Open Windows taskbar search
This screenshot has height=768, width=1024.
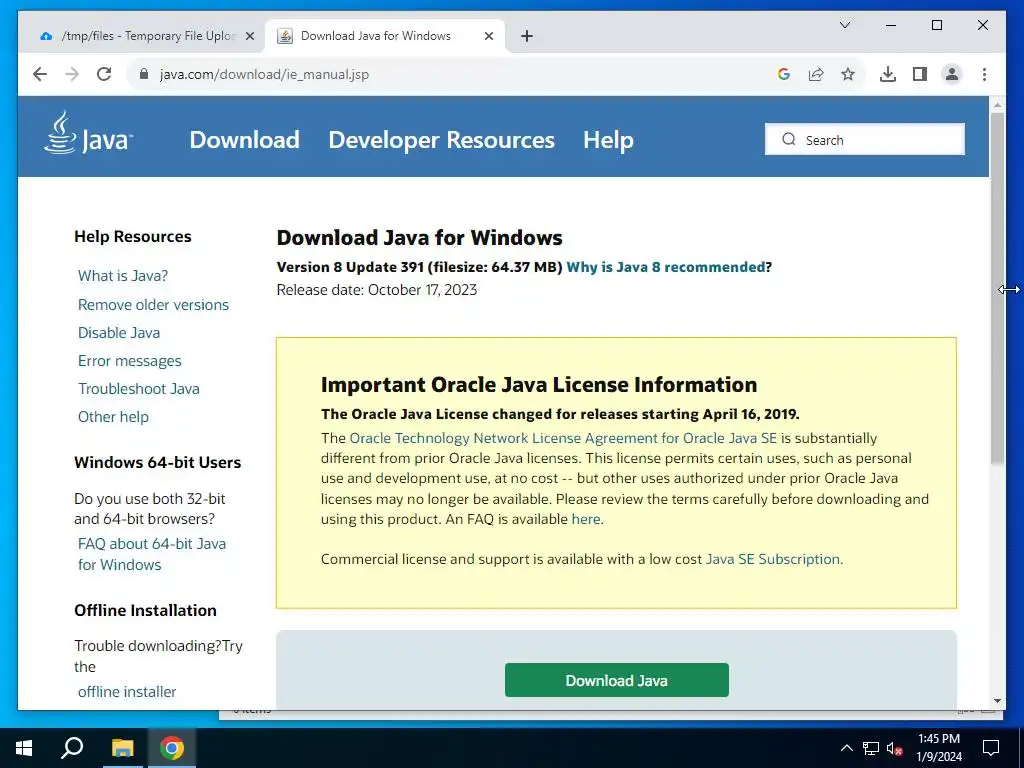[x=72, y=748]
